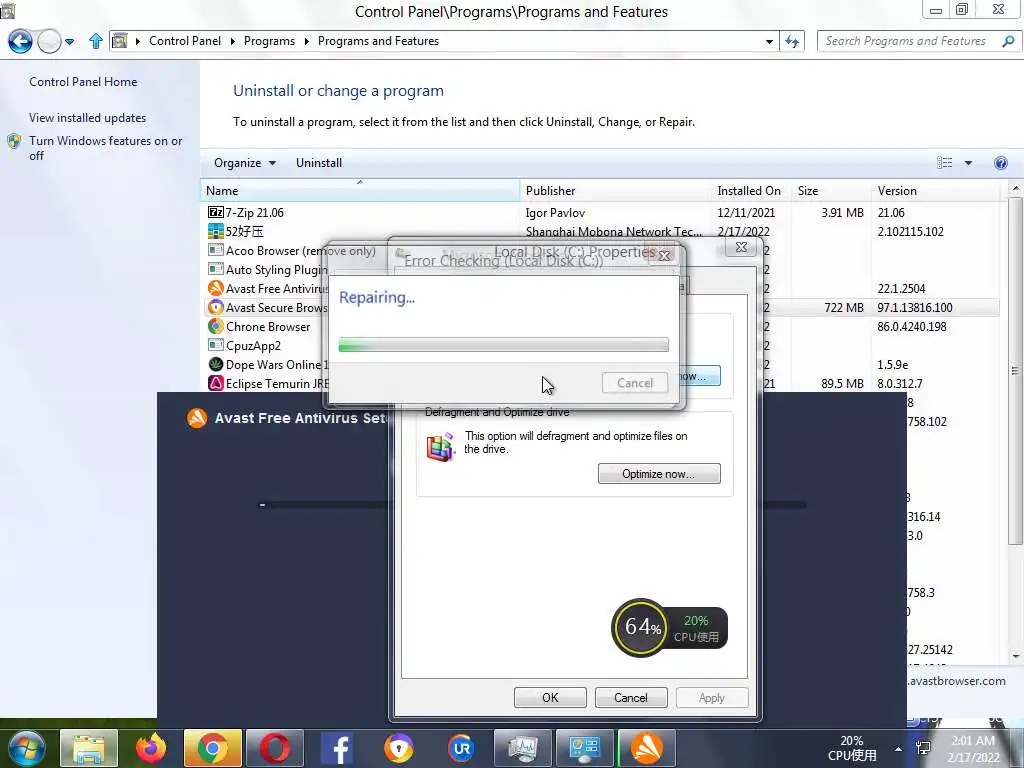Image resolution: width=1024 pixels, height=768 pixels.
Task: Open Opera from the taskbar
Action: tap(274, 748)
